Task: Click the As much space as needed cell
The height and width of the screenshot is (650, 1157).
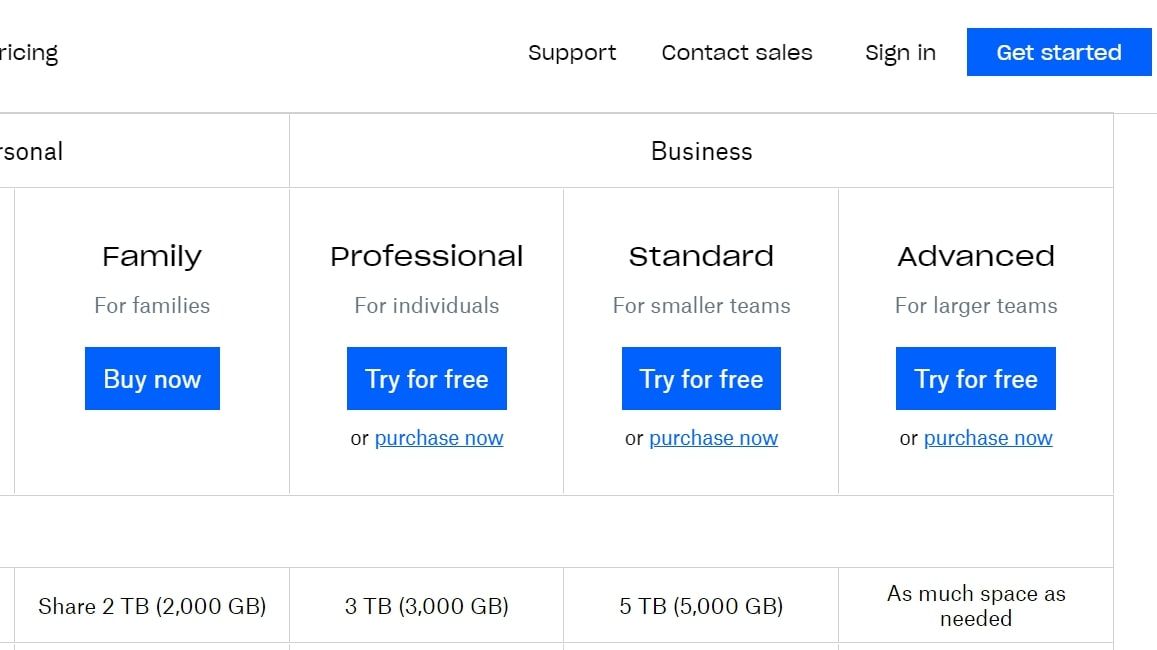Action: tap(975, 605)
